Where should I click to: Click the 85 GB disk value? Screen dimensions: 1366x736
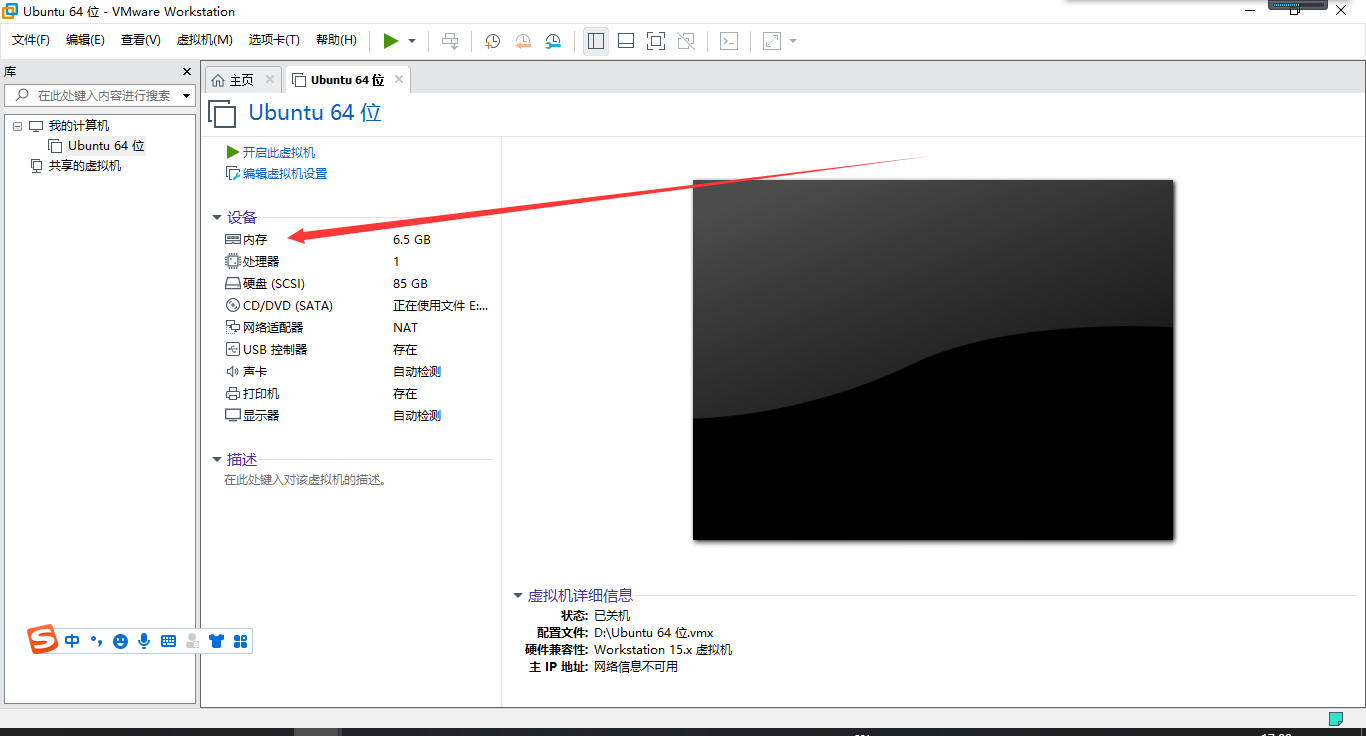tap(410, 284)
